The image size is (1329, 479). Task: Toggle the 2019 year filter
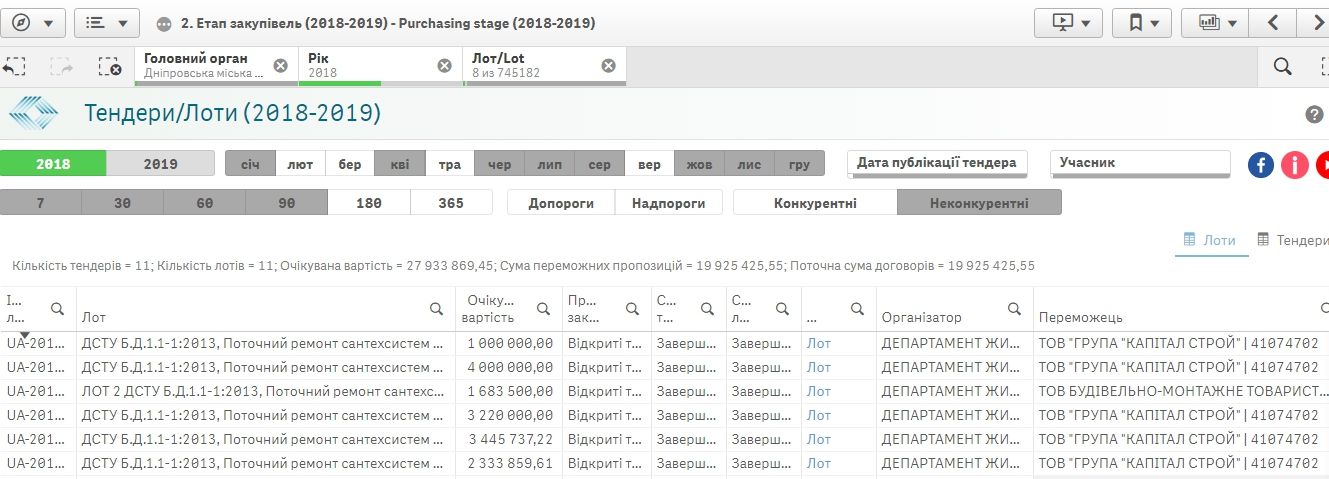160,164
